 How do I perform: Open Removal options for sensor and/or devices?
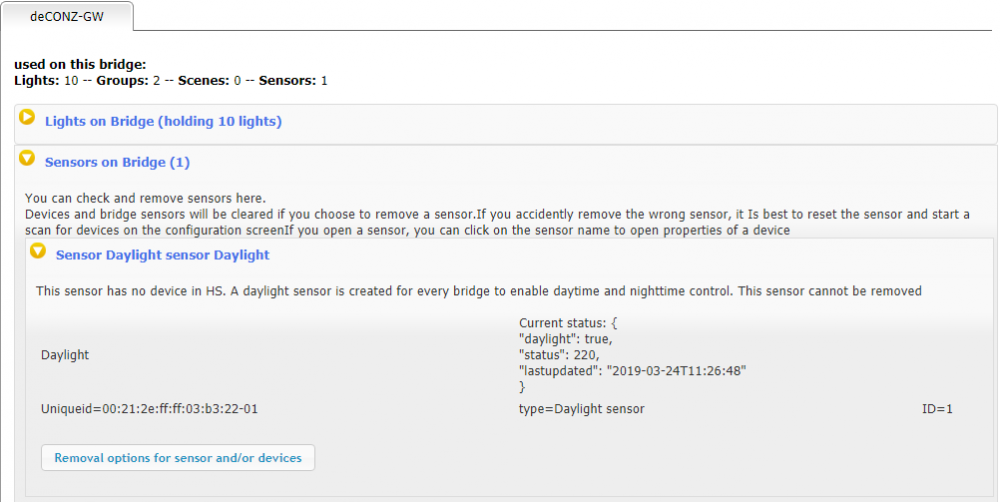178,458
